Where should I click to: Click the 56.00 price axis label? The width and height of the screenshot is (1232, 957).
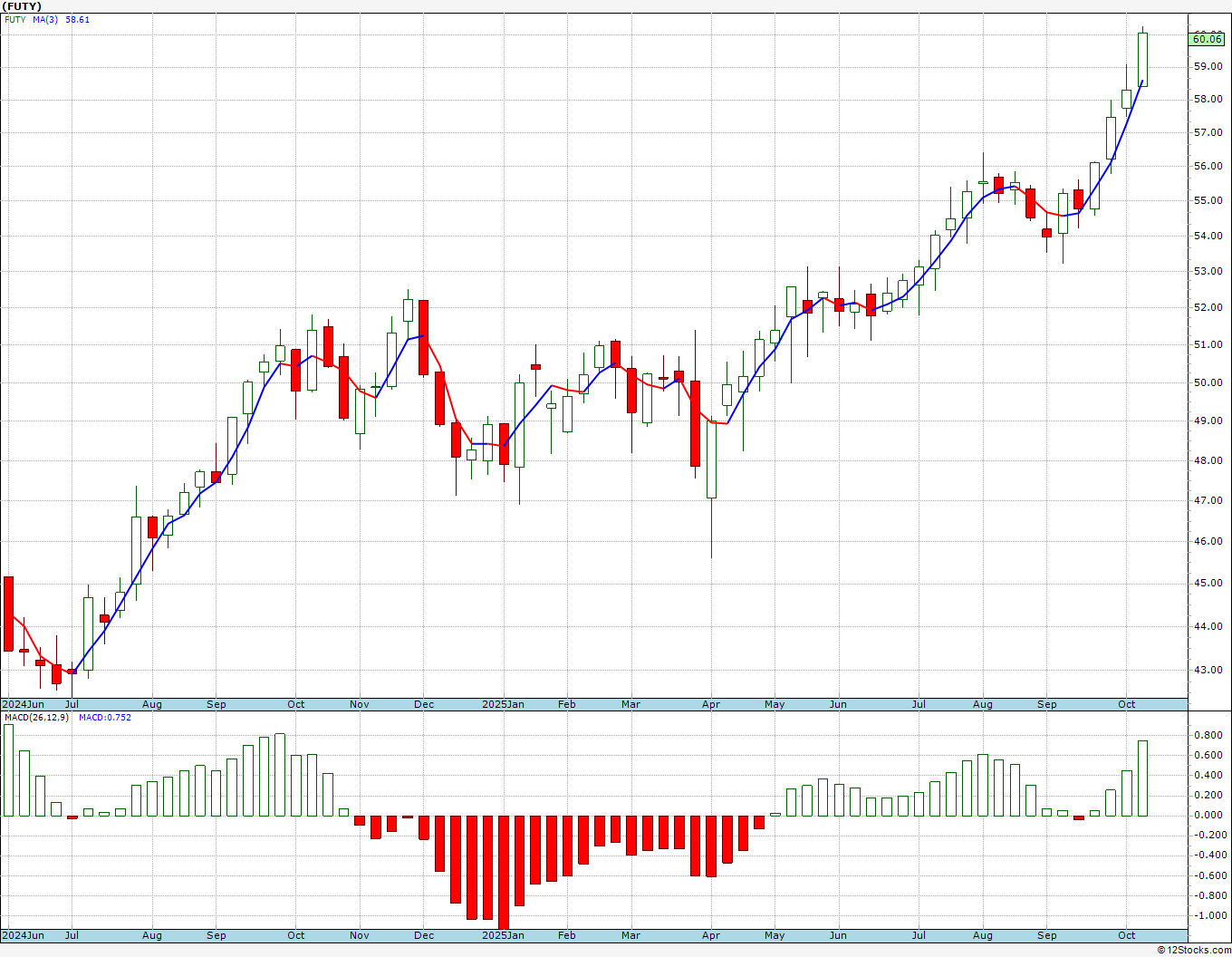(1208, 167)
